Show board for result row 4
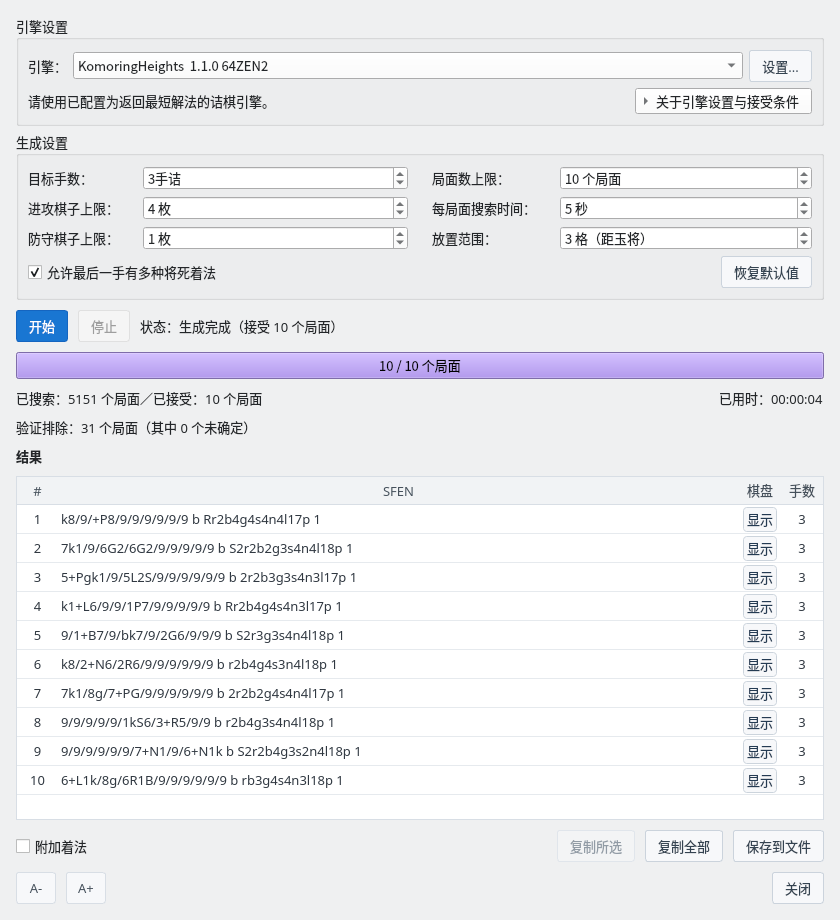The width and height of the screenshot is (840, 920). (x=760, y=607)
